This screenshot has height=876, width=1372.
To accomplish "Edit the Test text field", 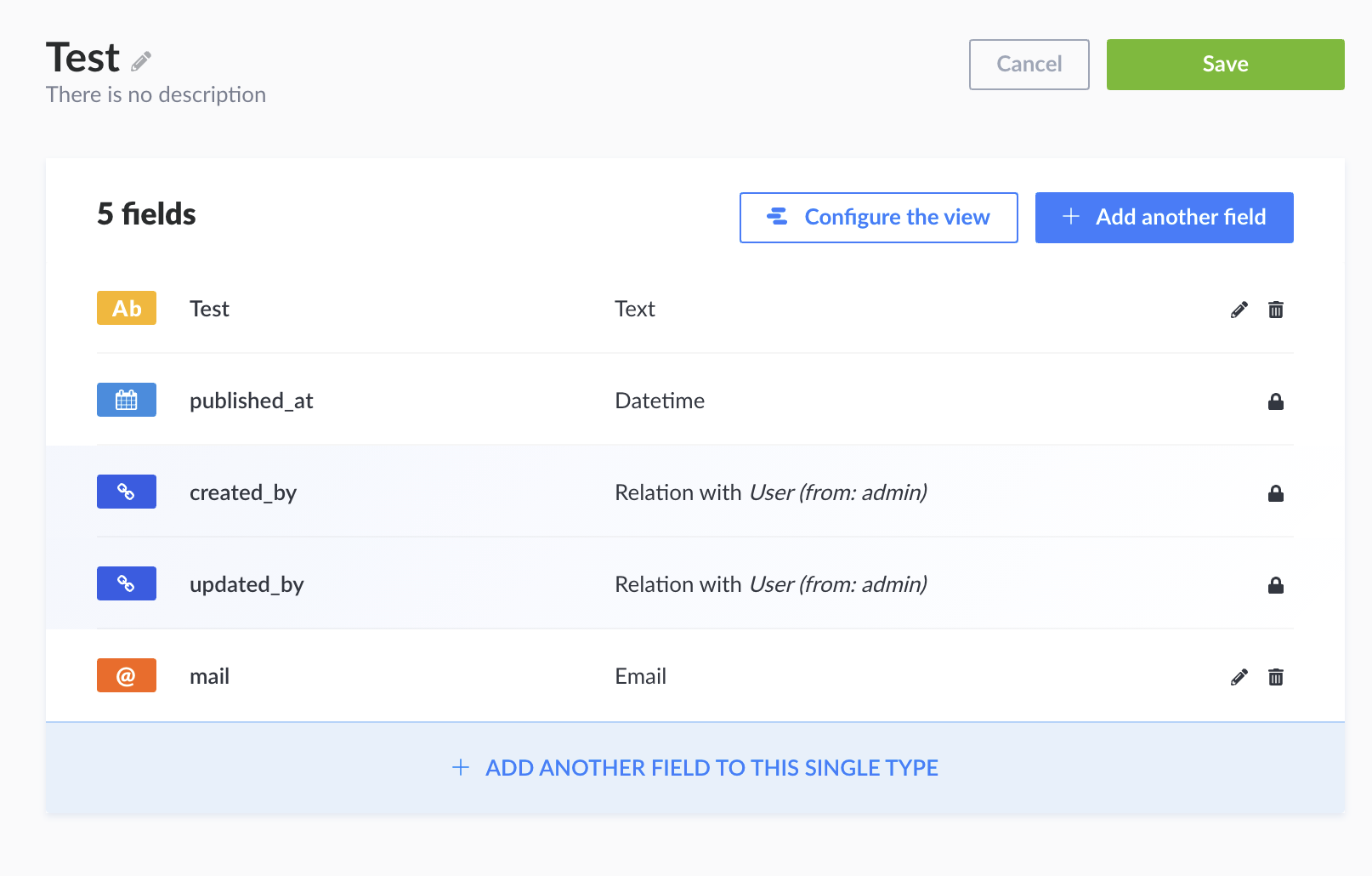I will [x=1239, y=310].
